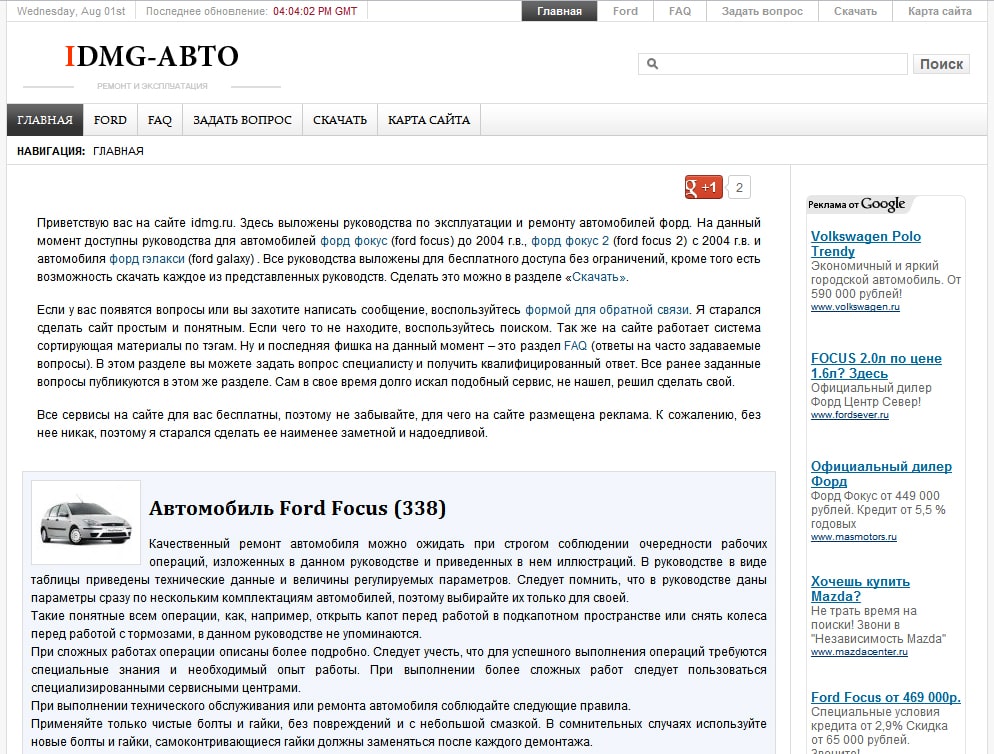The height and width of the screenshot is (754, 994).
Task: Select СКАЧАТЬ tab in main navigation
Action: point(340,120)
